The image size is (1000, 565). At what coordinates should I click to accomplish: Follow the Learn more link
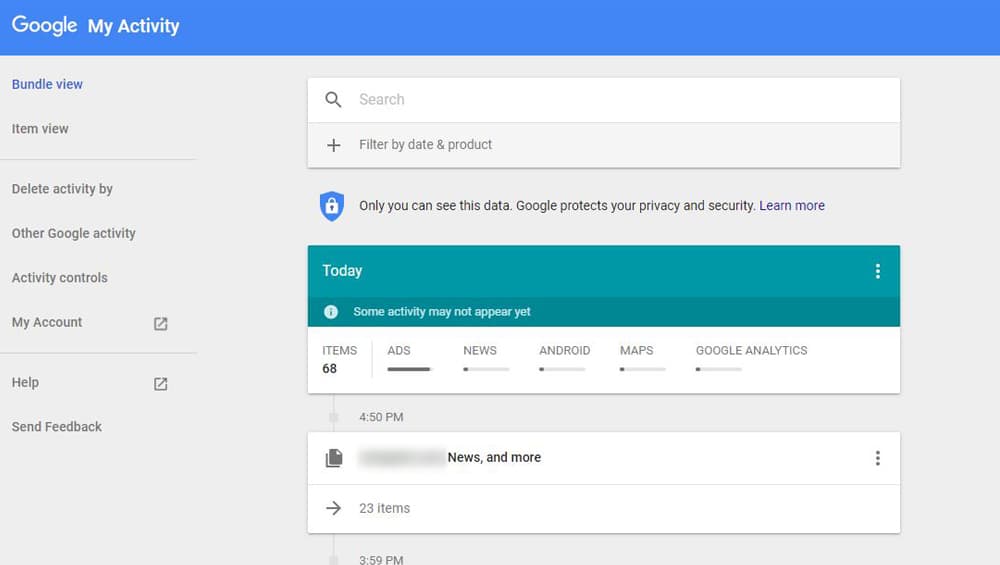[x=791, y=205]
